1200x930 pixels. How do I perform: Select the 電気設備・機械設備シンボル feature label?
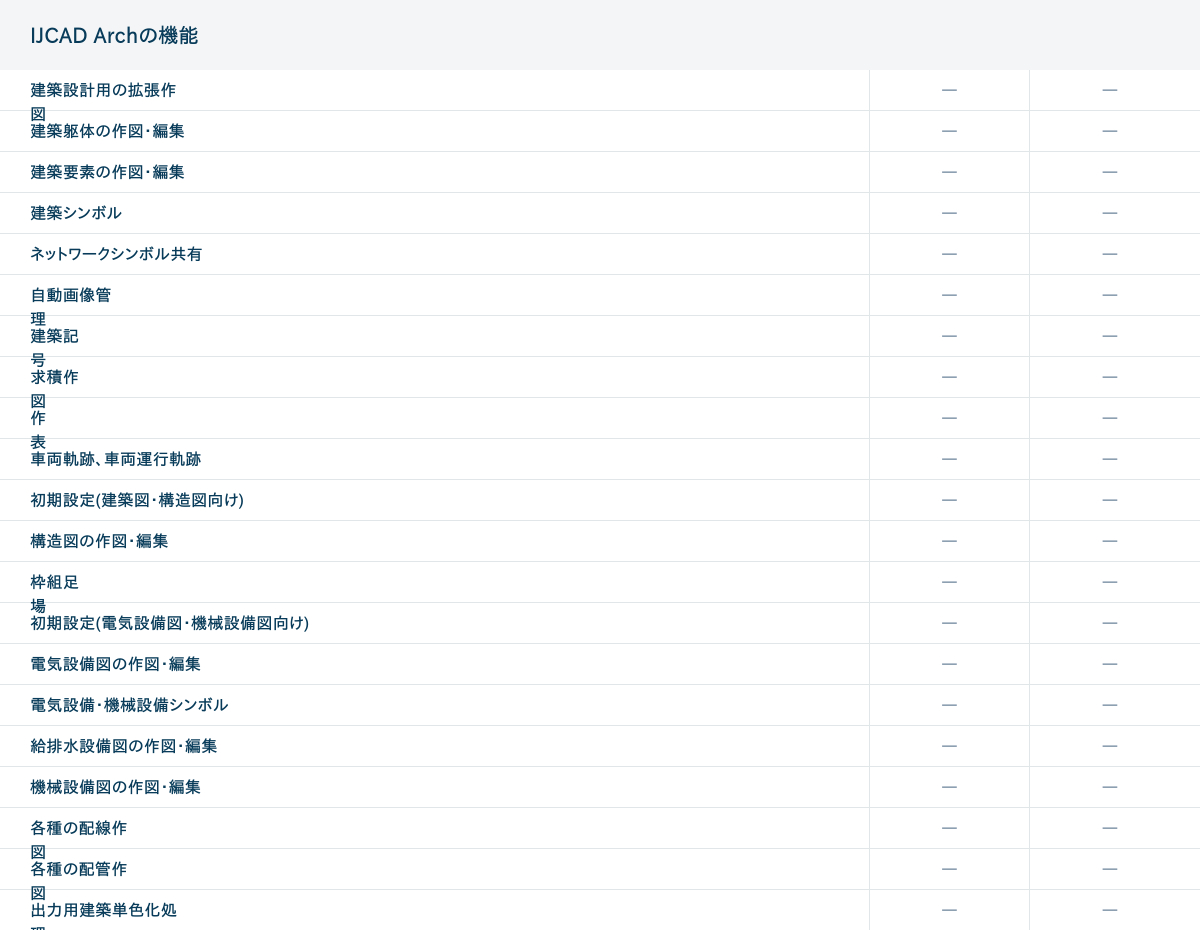pos(129,705)
